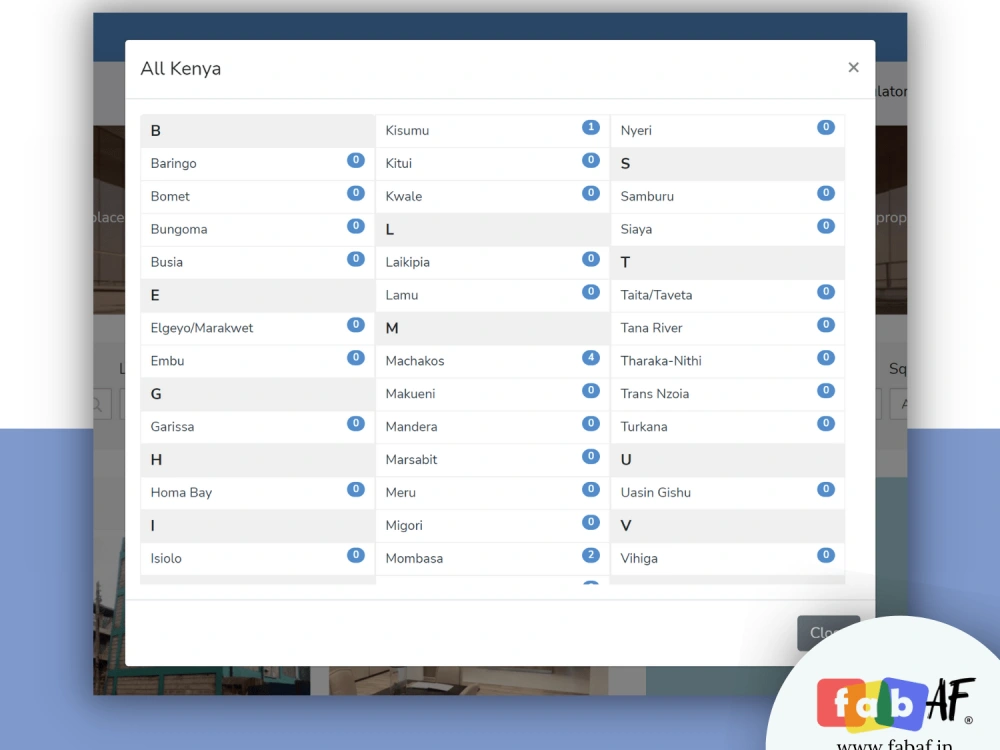Click the Mombasa count badge showing 2
The height and width of the screenshot is (750, 1000).
pos(591,555)
